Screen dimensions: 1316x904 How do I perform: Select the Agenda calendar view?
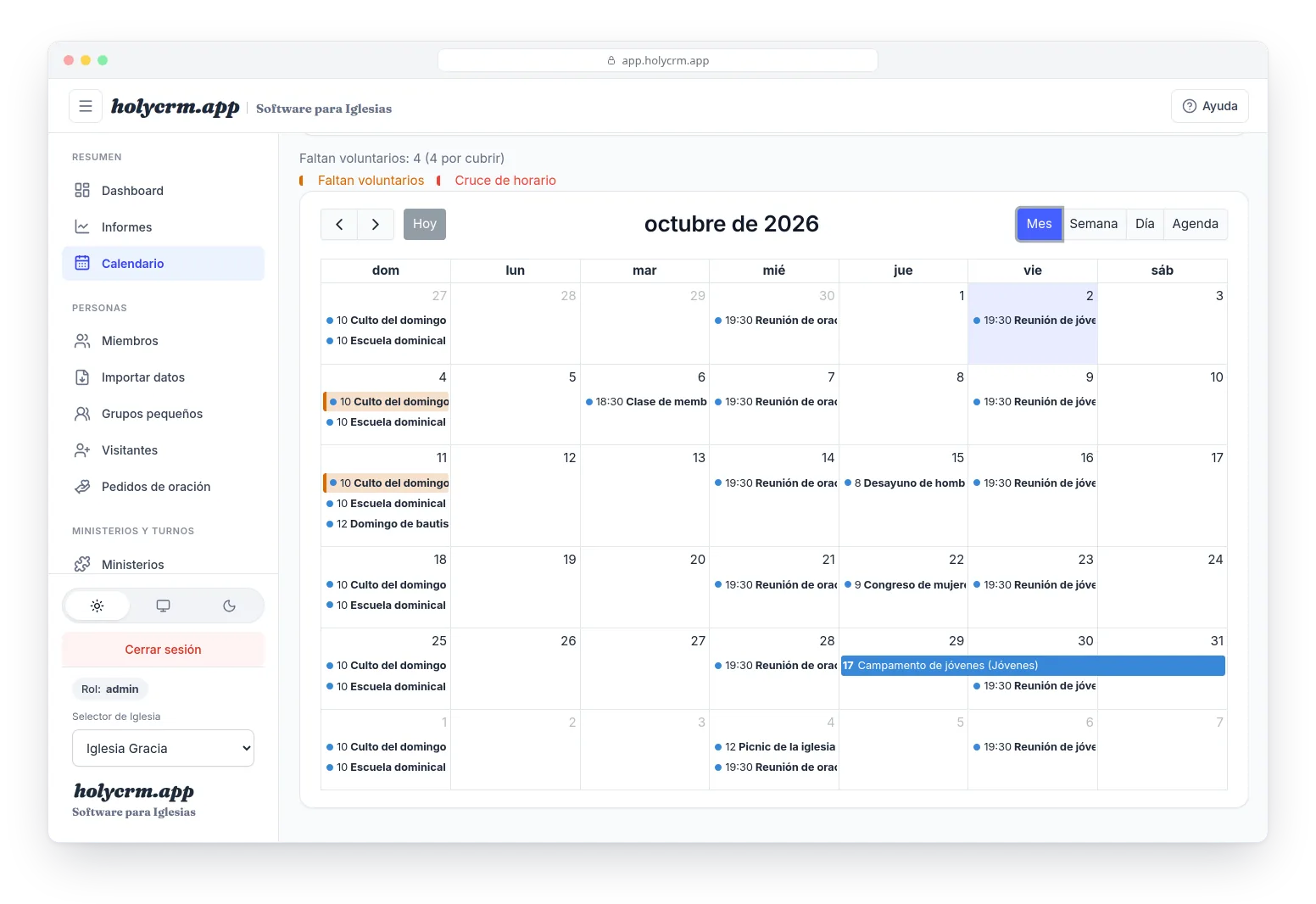[x=1195, y=224]
